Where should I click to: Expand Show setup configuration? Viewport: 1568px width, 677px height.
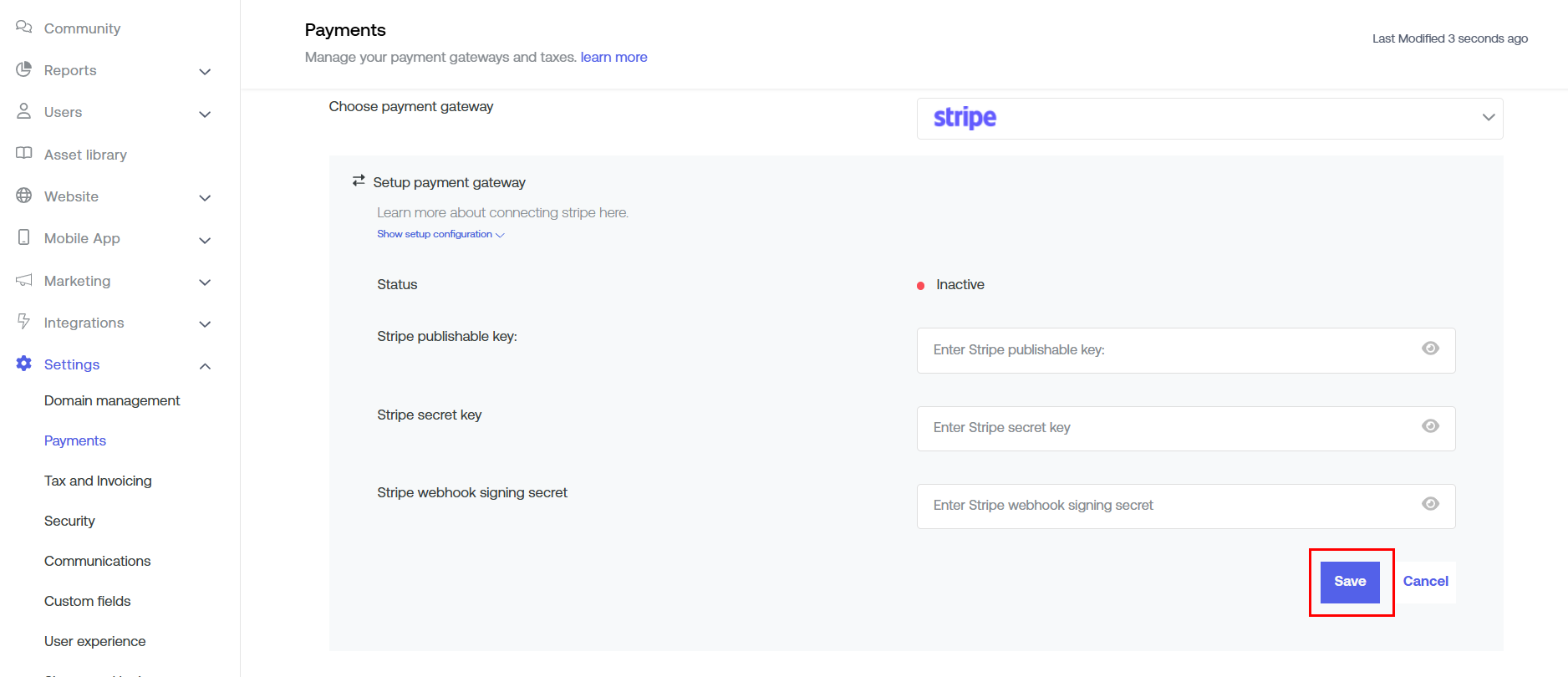(x=440, y=235)
